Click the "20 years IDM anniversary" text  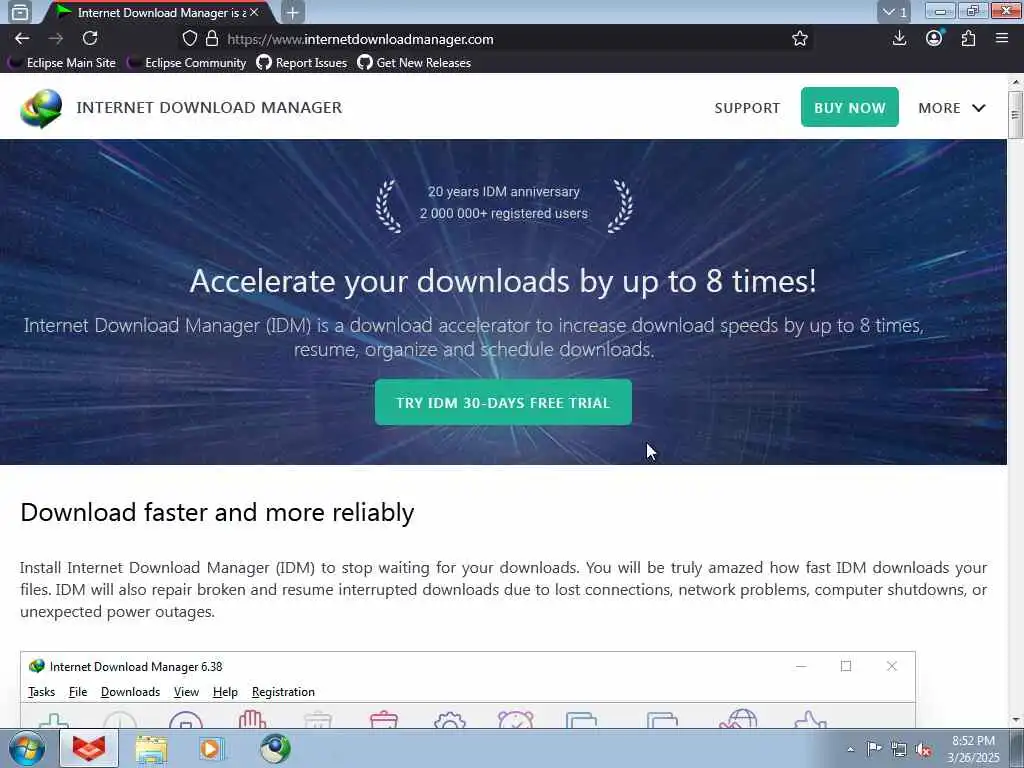(x=504, y=191)
